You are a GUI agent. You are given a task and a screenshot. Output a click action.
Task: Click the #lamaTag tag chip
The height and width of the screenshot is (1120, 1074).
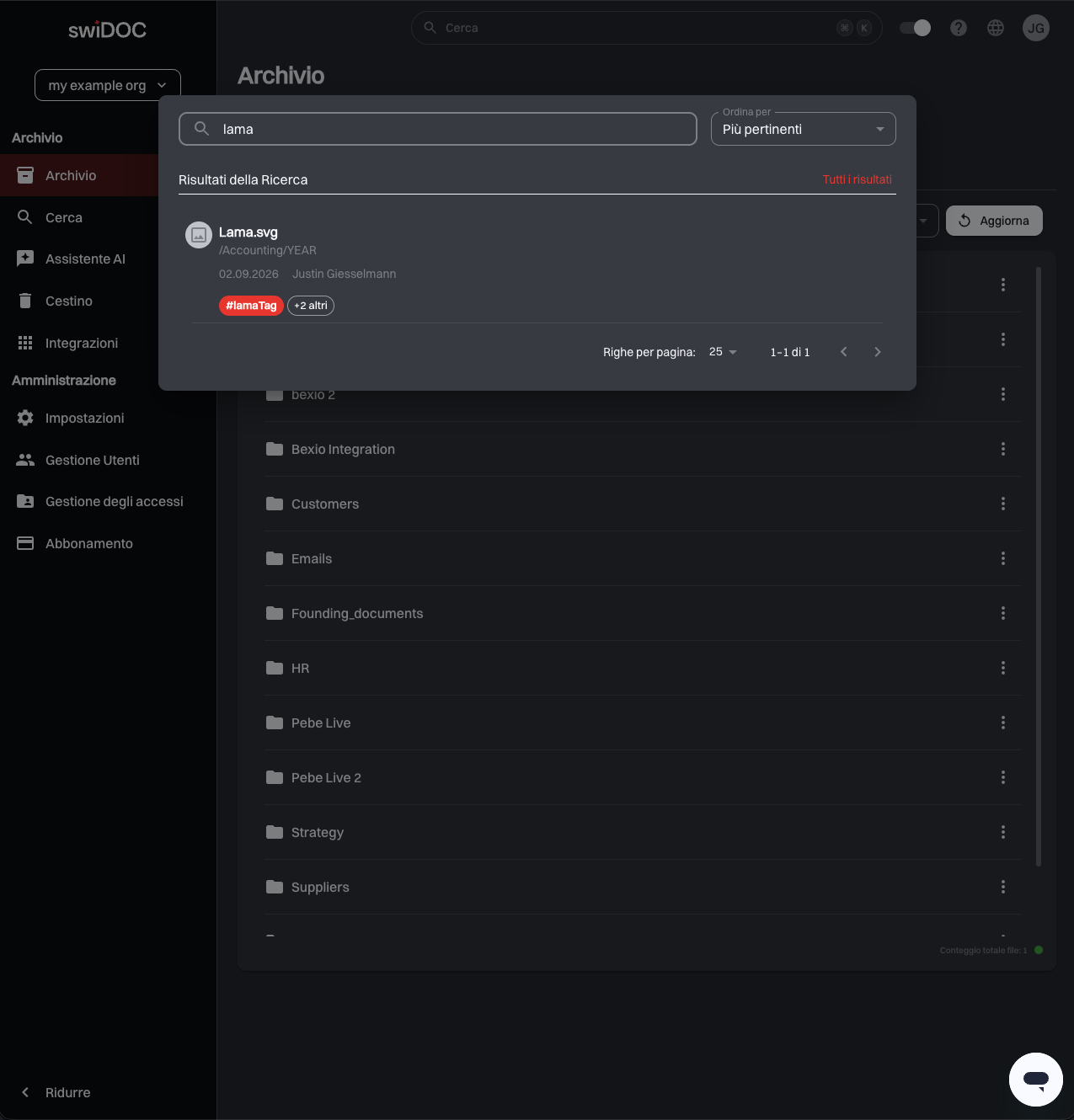coord(251,306)
